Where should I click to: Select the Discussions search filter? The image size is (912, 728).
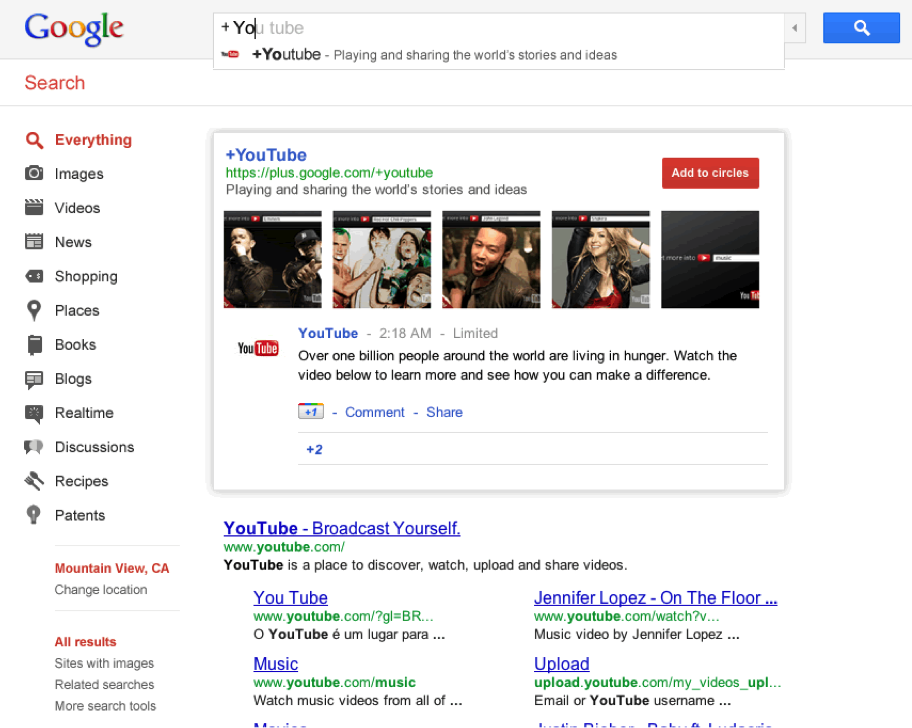click(94, 447)
